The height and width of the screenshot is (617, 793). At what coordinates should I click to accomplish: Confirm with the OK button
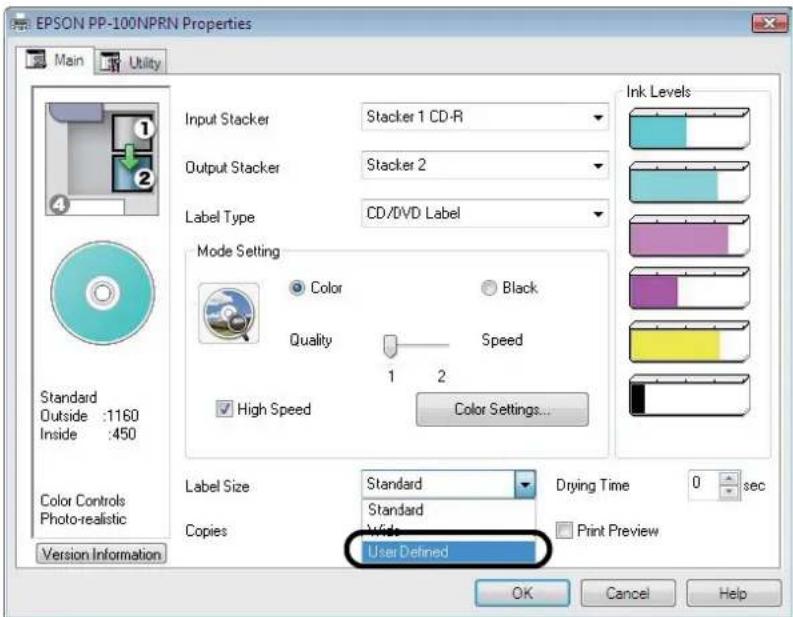coord(522,593)
